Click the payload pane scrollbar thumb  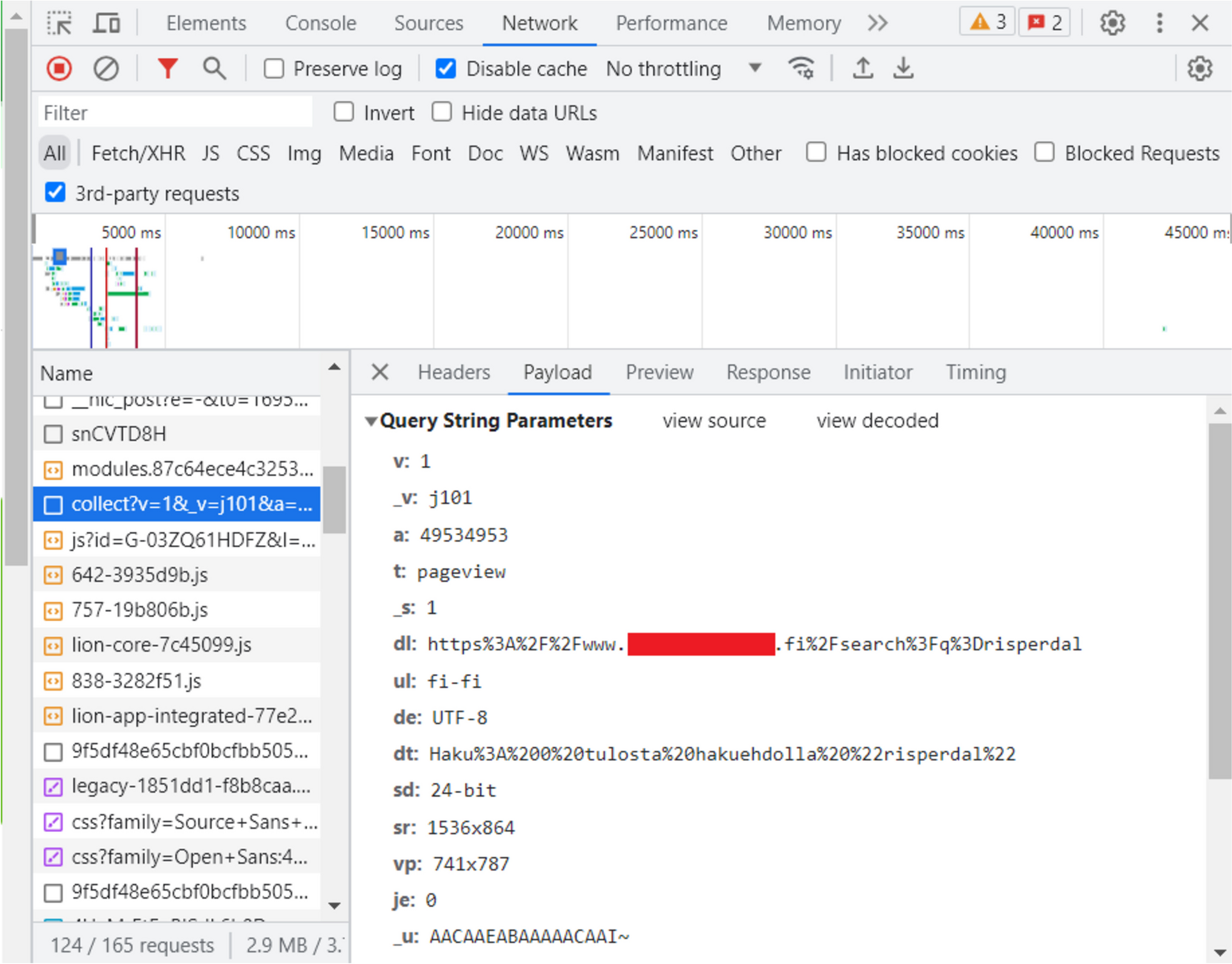pos(1219,601)
